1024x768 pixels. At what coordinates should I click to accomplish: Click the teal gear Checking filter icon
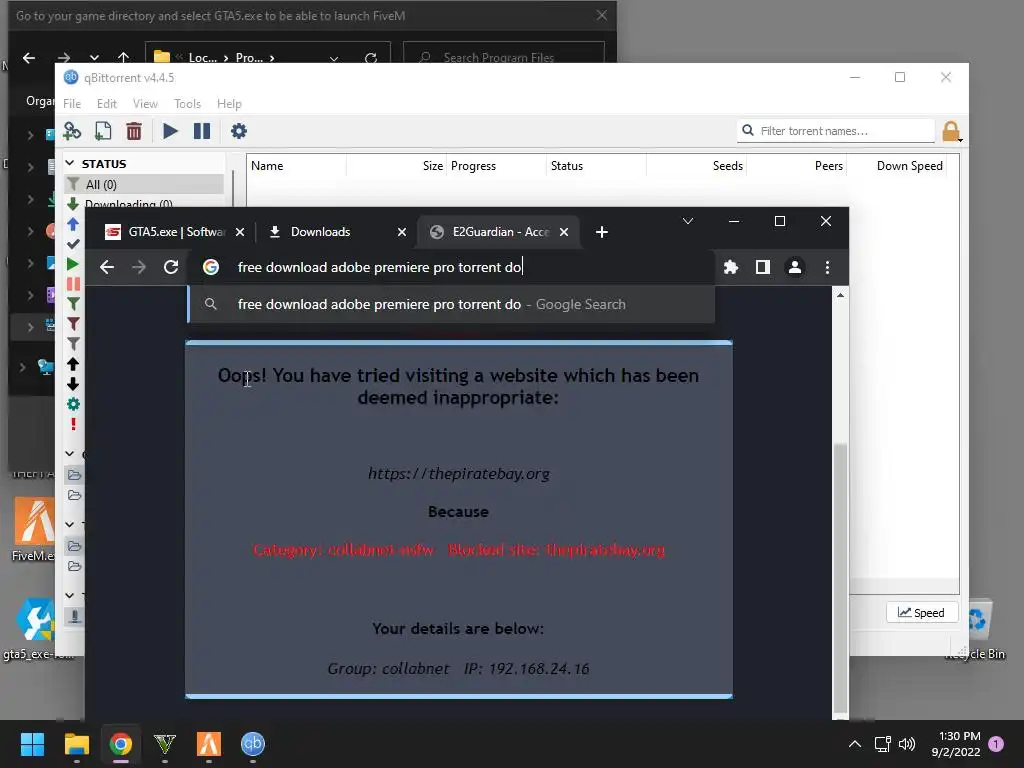73,404
